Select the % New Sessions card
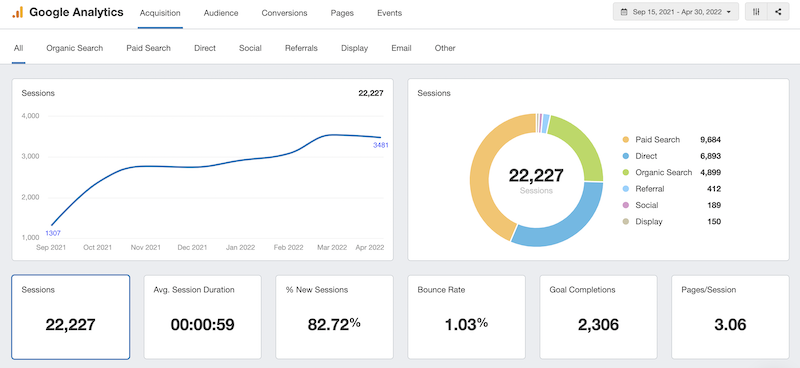This screenshot has width=800, height=368. tap(334, 317)
